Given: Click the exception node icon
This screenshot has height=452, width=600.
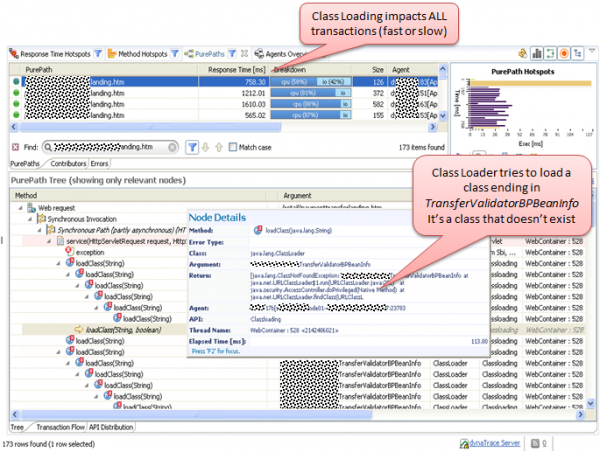Looking at the screenshot, I should point(70,251).
